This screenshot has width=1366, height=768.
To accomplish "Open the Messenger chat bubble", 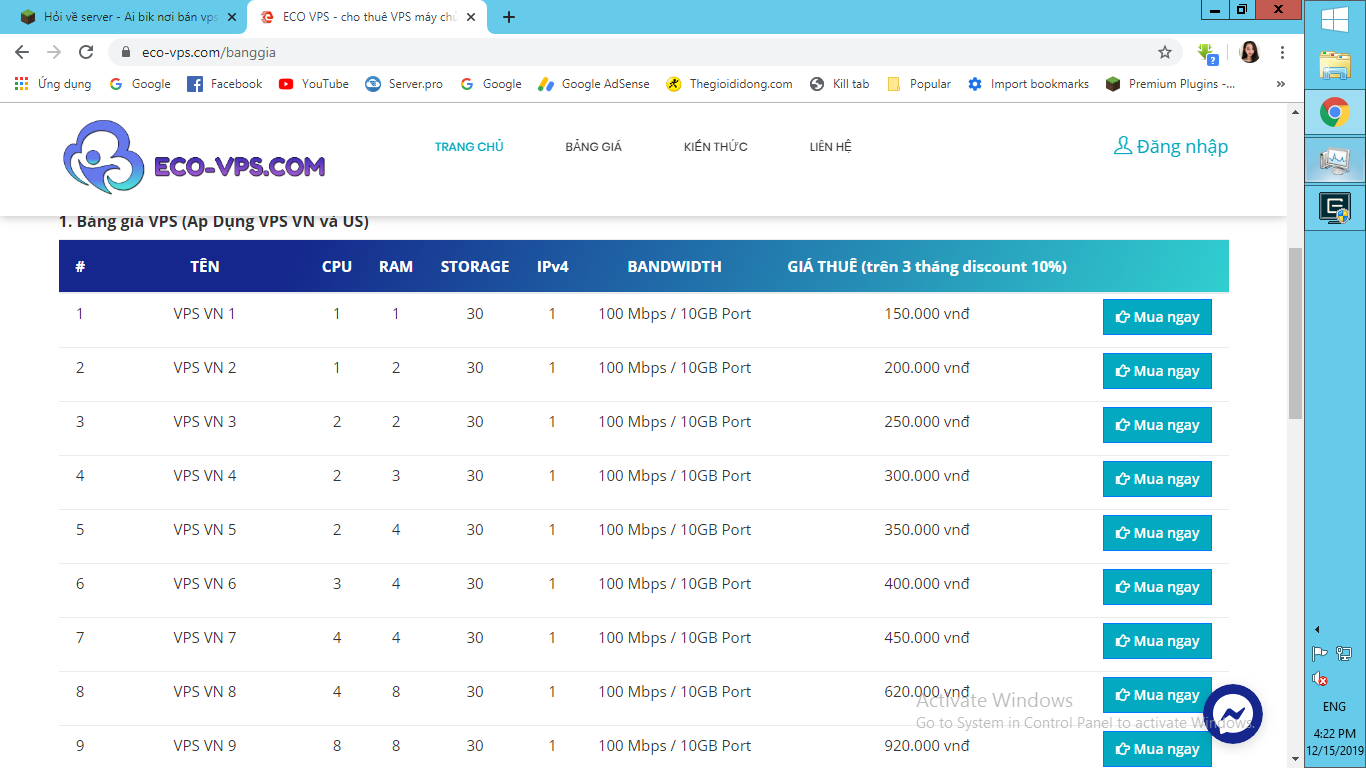I will [1232, 713].
